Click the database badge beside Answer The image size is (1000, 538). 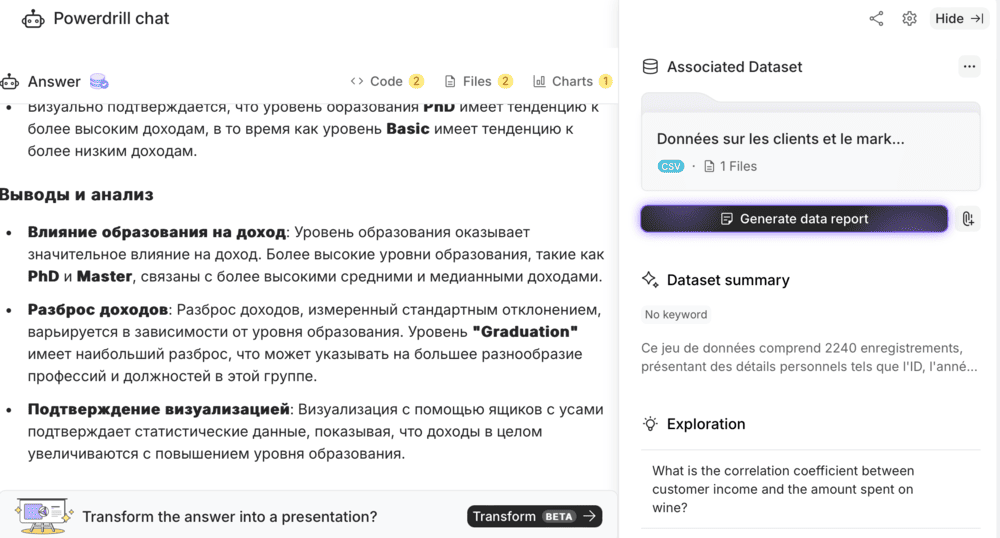click(99, 81)
